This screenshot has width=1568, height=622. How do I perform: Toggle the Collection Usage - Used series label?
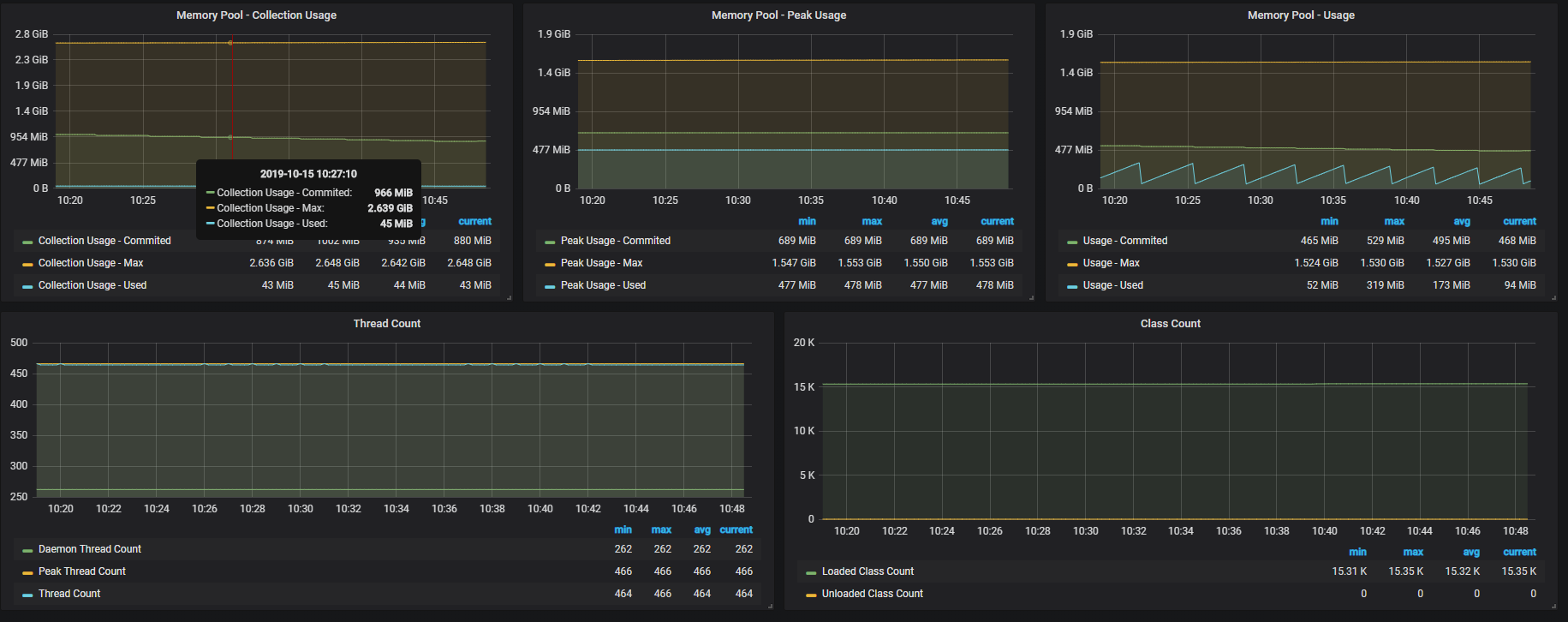(92, 285)
